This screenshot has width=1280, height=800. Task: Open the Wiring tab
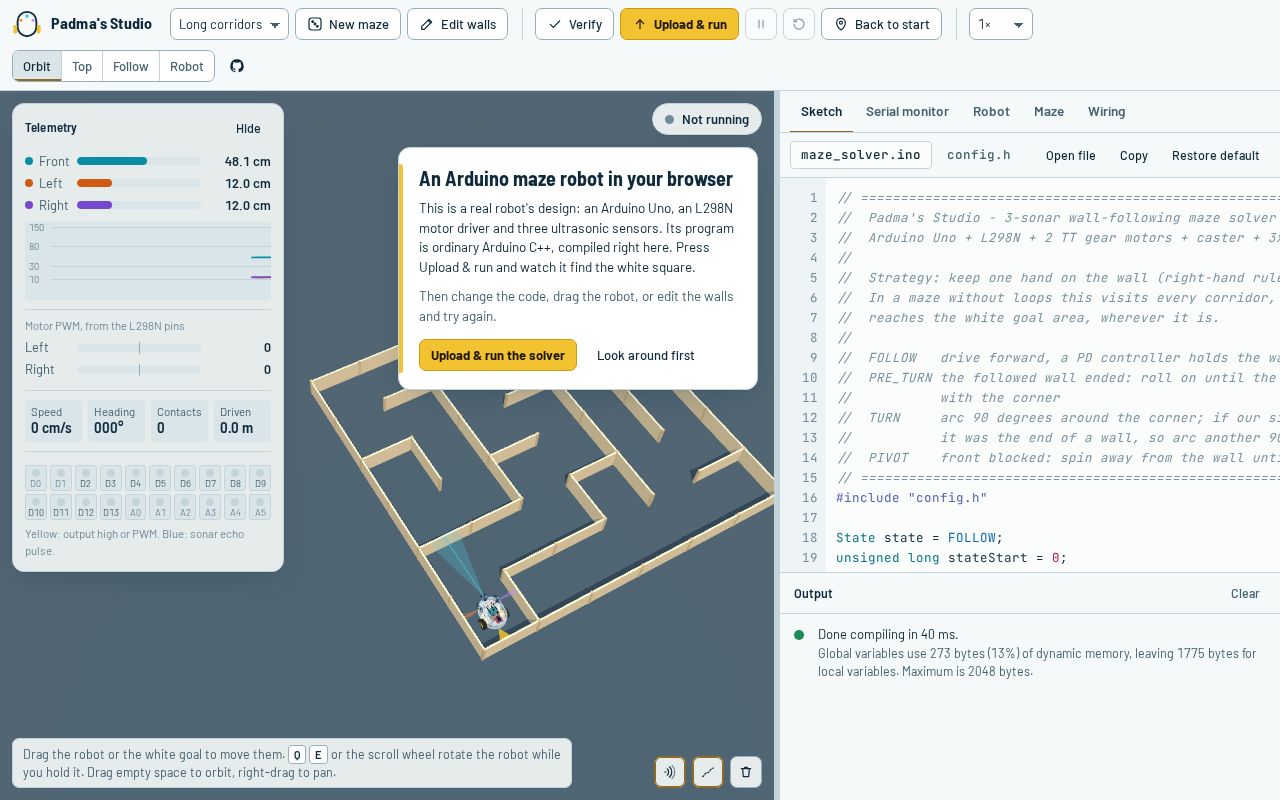[1106, 111]
